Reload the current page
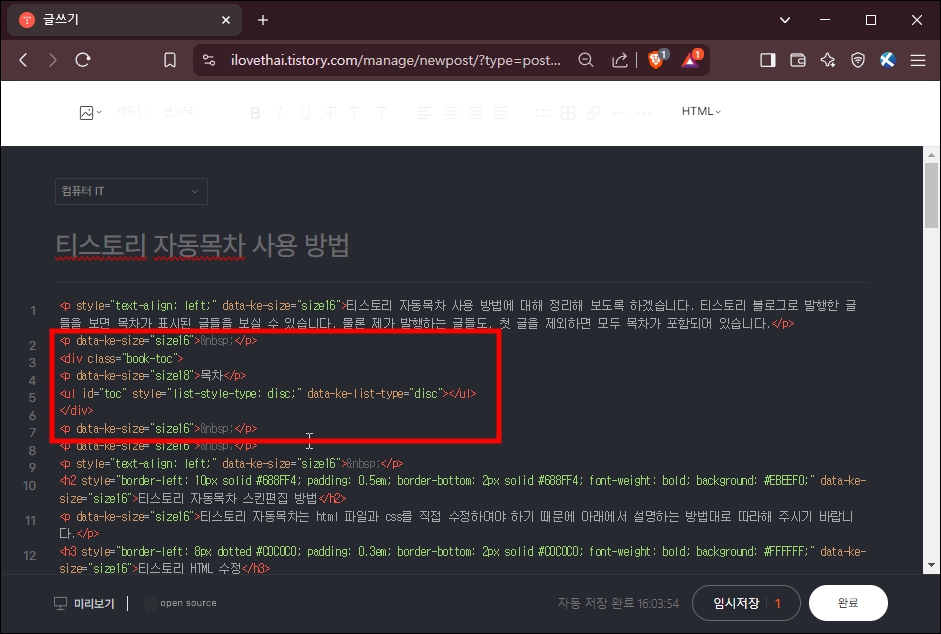This screenshot has height=634, width=941. coord(83,60)
